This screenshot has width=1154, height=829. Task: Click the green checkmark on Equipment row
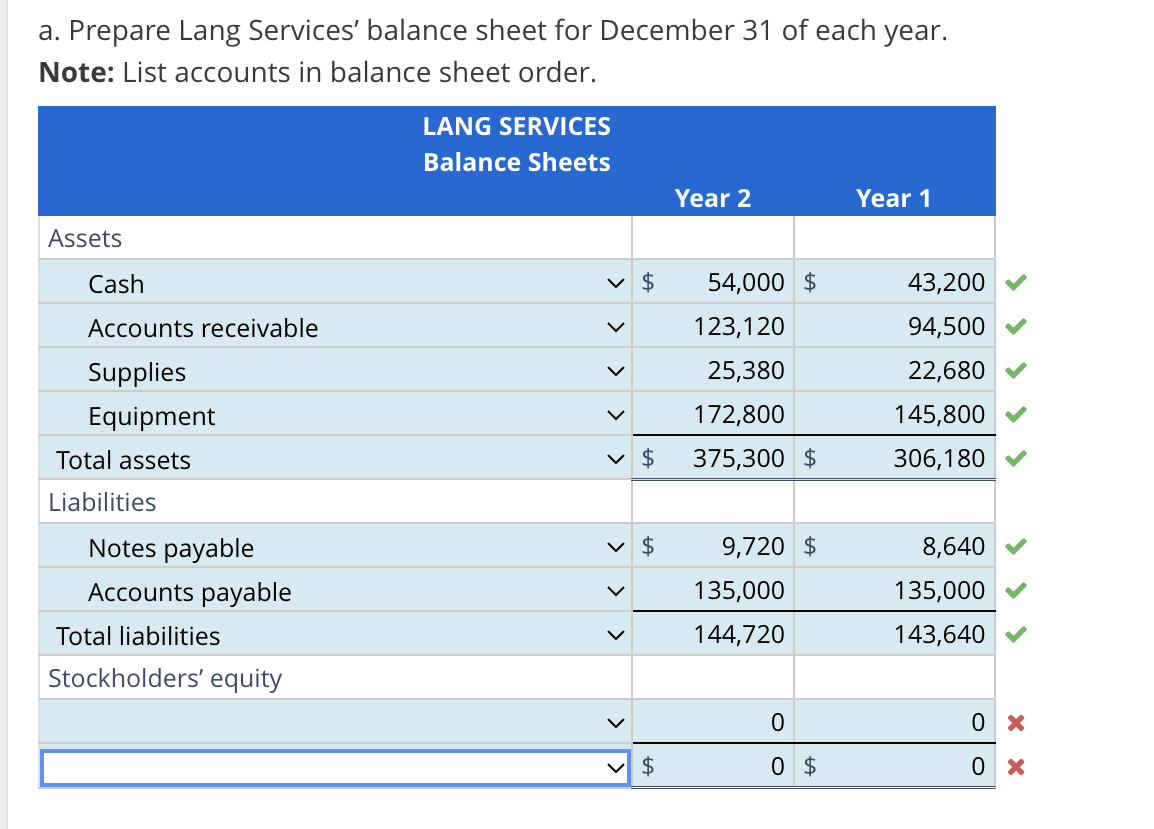[1015, 414]
